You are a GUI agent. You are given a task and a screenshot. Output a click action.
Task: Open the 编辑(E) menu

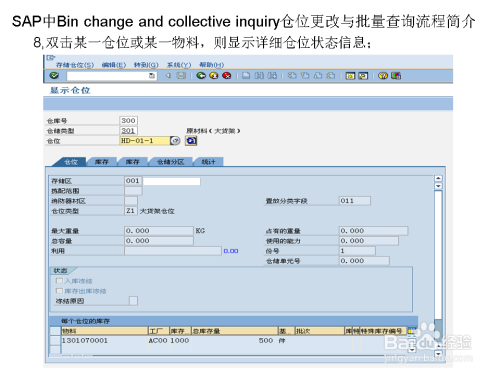(x=114, y=65)
